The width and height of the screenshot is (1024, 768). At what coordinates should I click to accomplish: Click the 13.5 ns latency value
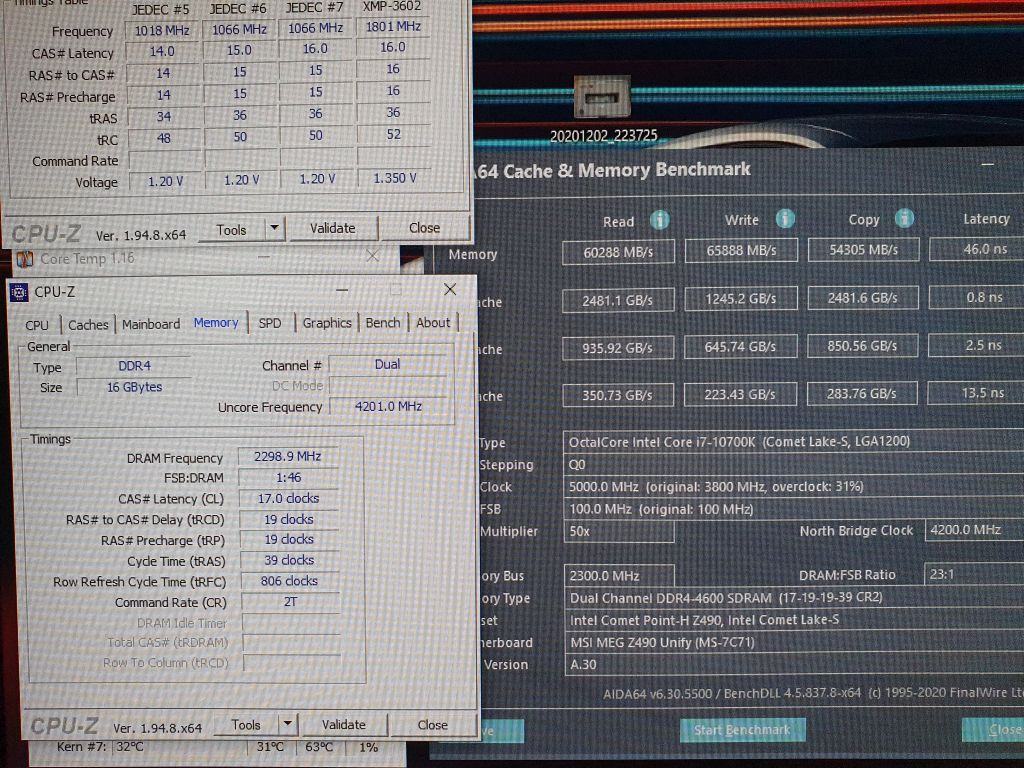coord(976,392)
